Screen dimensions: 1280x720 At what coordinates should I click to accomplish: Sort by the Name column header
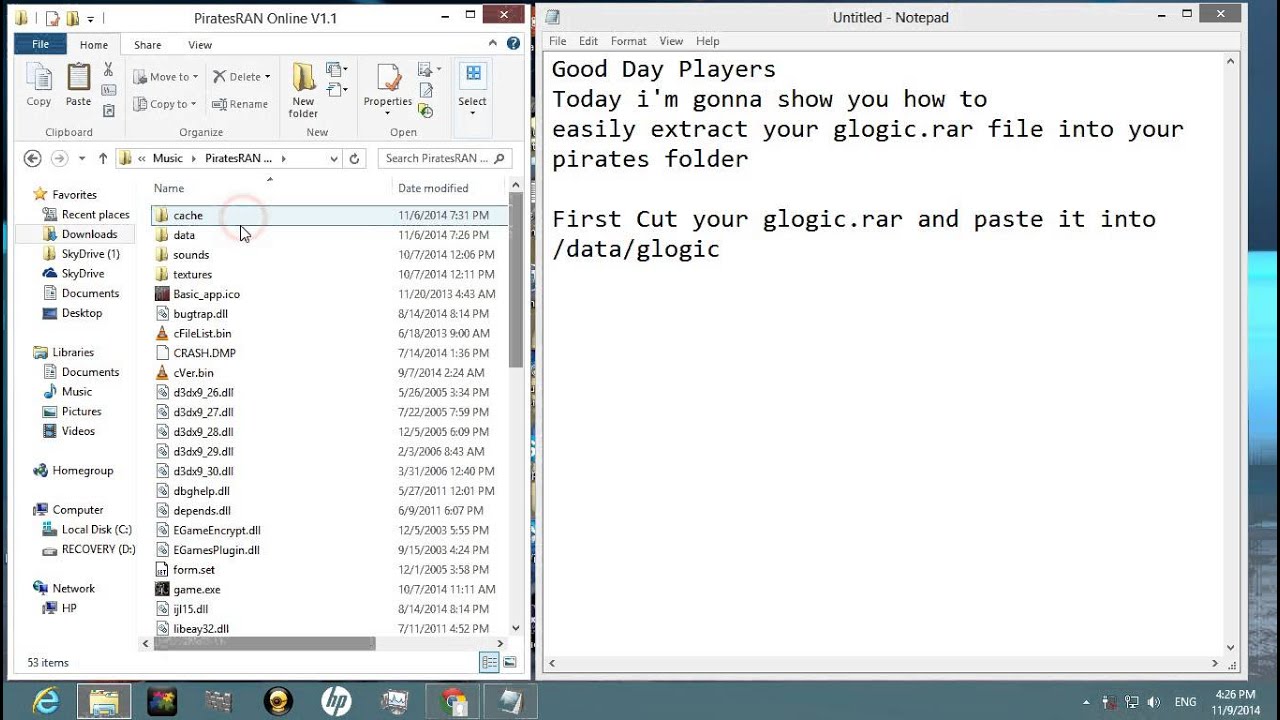(x=169, y=188)
